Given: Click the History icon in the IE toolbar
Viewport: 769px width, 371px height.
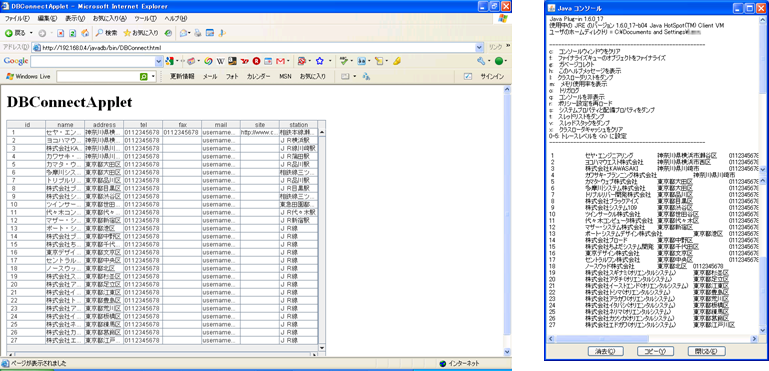Looking at the screenshot, I should pos(168,33).
